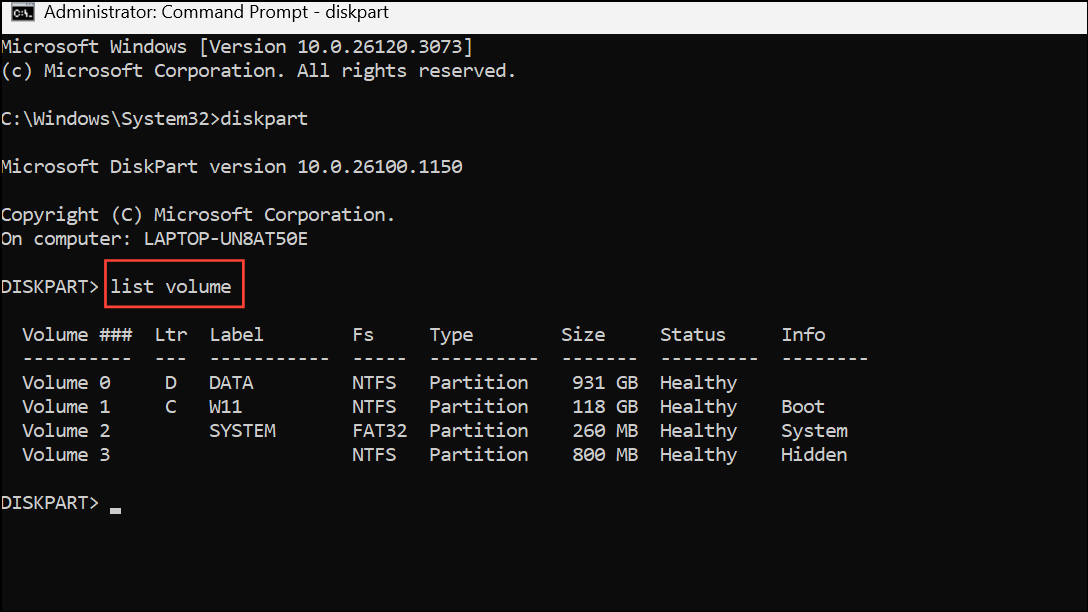Click the "SYSTEM" volume label
The height and width of the screenshot is (612, 1088).
click(x=242, y=431)
